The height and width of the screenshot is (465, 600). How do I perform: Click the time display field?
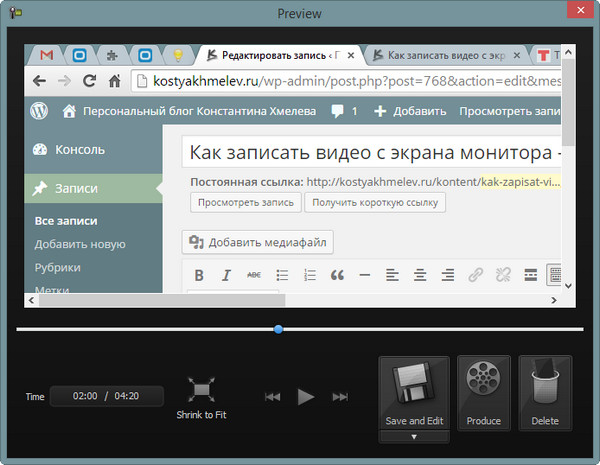(97, 396)
